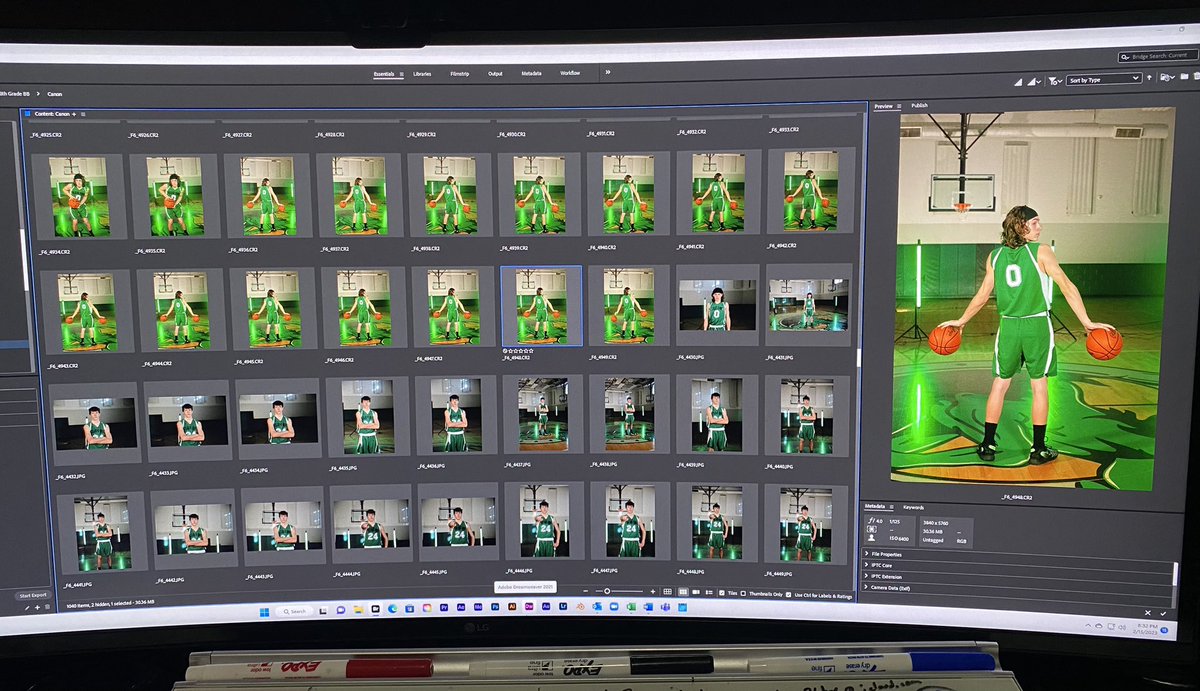Image resolution: width=1200 pixels, height=691 pixels.
Task: Expand more workspaces double-chevron
Action: [x=607, y=72]
